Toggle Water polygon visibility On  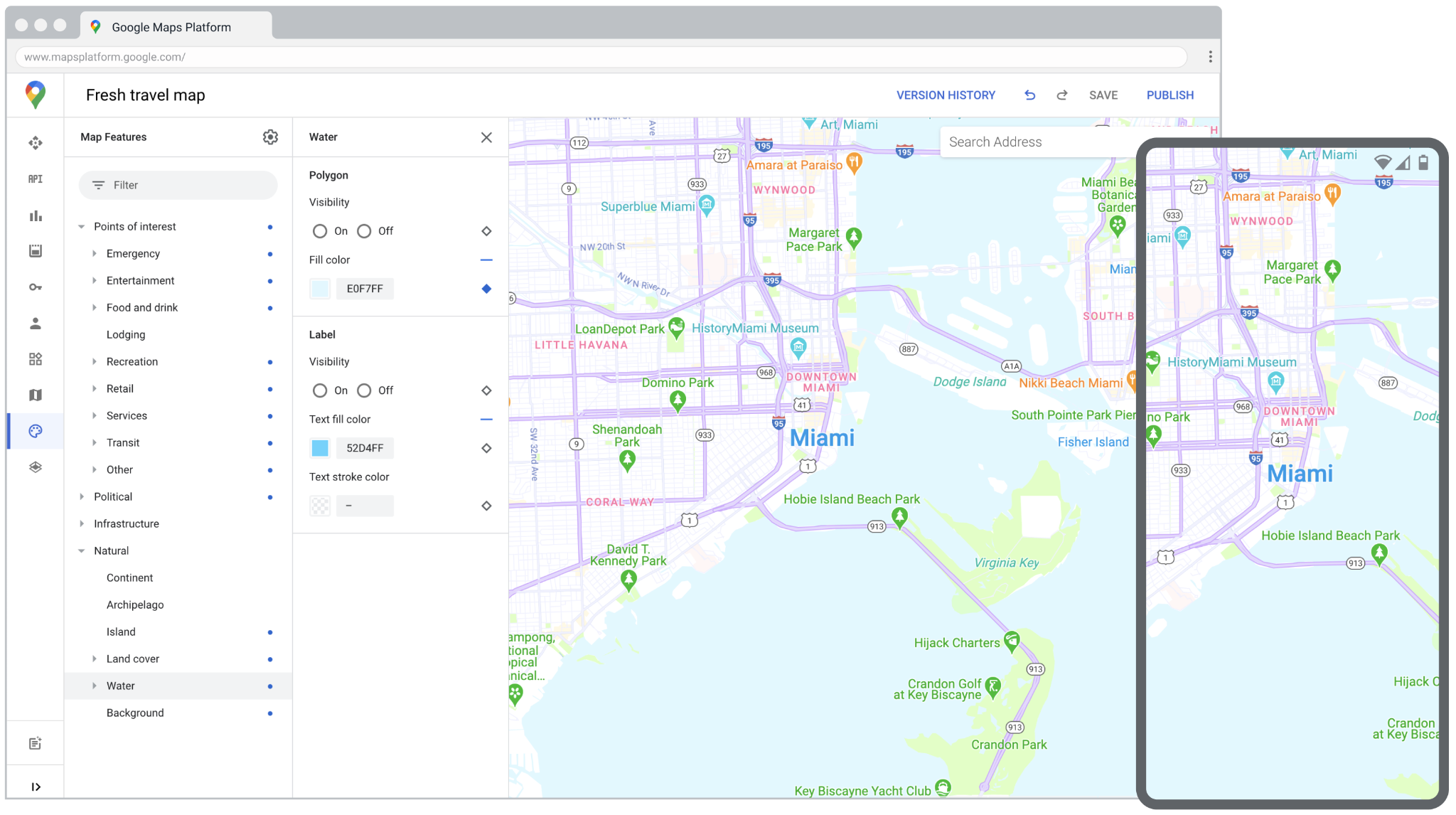(x=320, y=231)
